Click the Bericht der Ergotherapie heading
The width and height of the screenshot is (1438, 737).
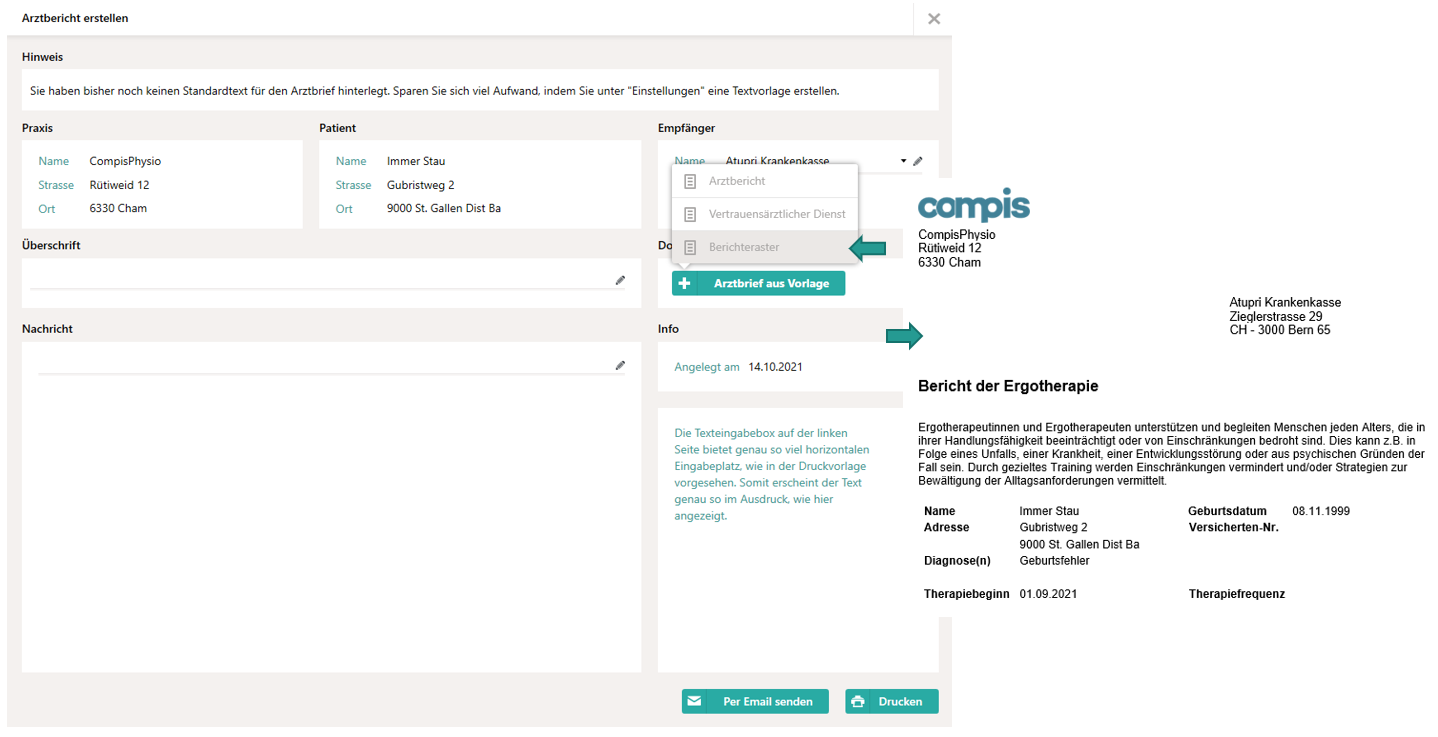click(1008, 386)
